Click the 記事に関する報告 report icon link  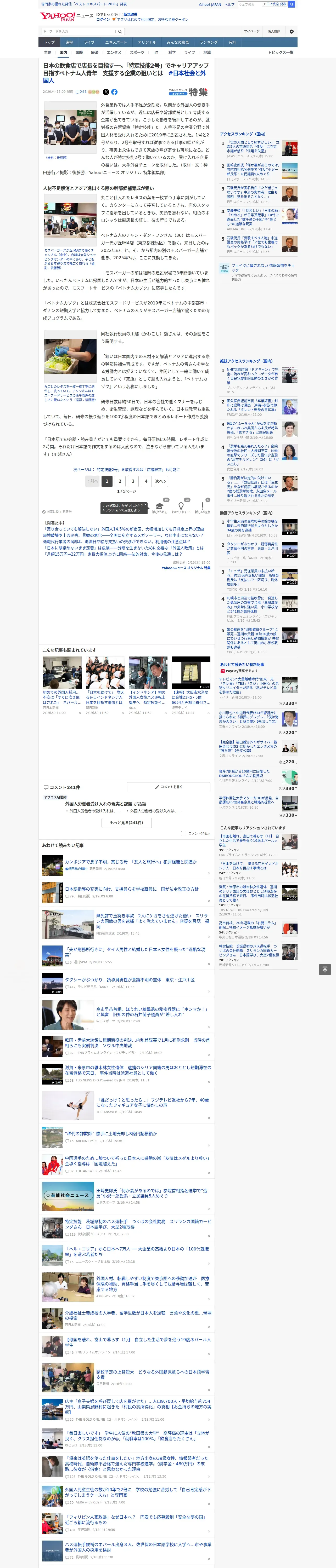(57, 512)
